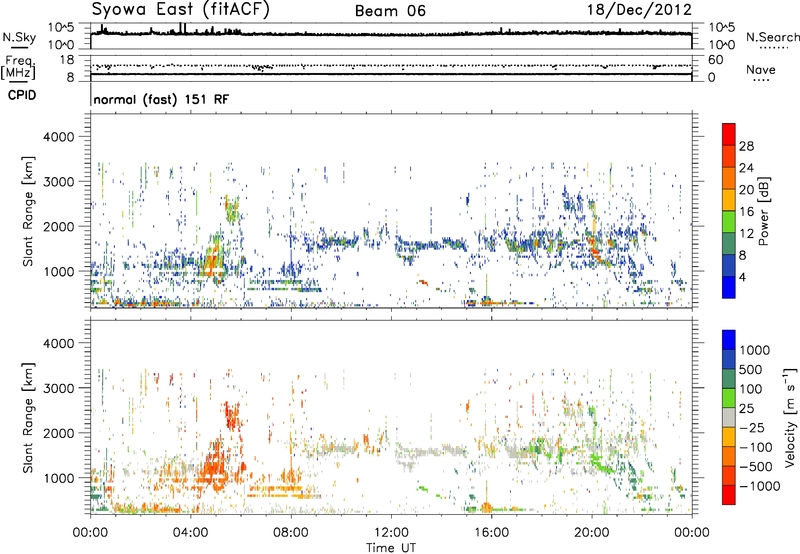Click the '04:00' time axis label

tap(191, 533)
